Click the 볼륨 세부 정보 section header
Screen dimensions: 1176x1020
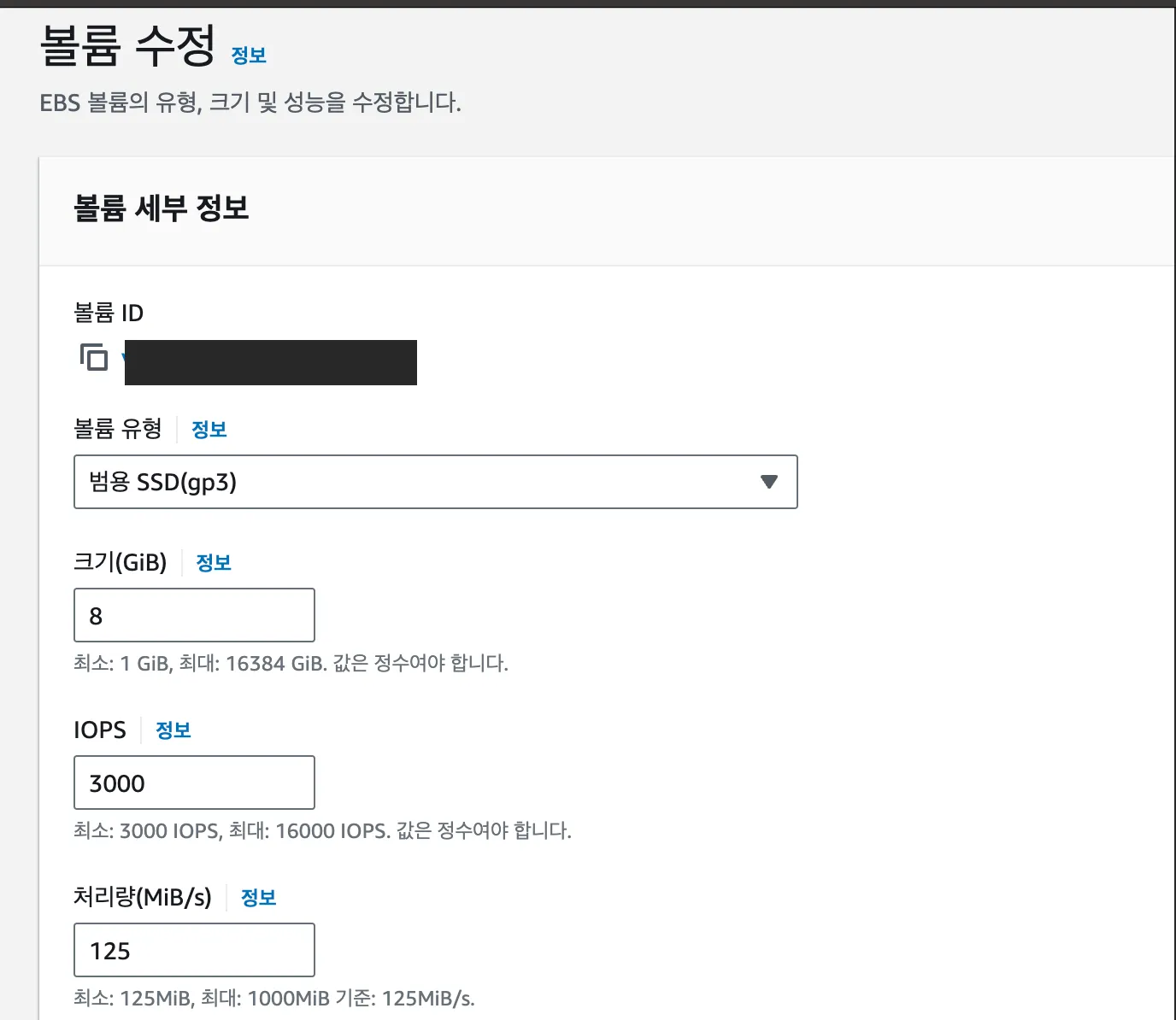(x=162, y=208)
